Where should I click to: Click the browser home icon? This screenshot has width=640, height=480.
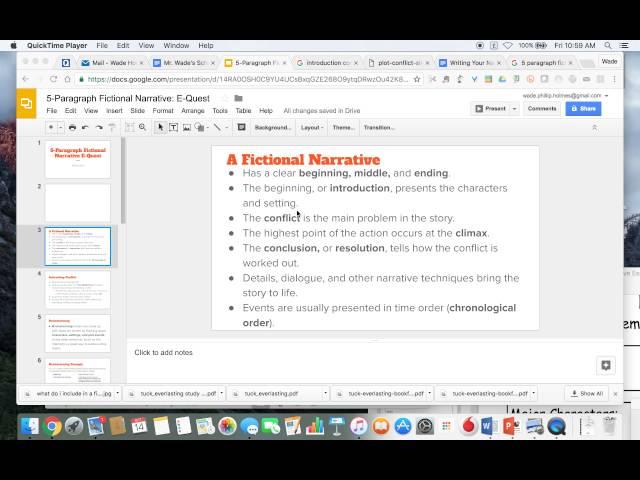[x=68, y=79]
